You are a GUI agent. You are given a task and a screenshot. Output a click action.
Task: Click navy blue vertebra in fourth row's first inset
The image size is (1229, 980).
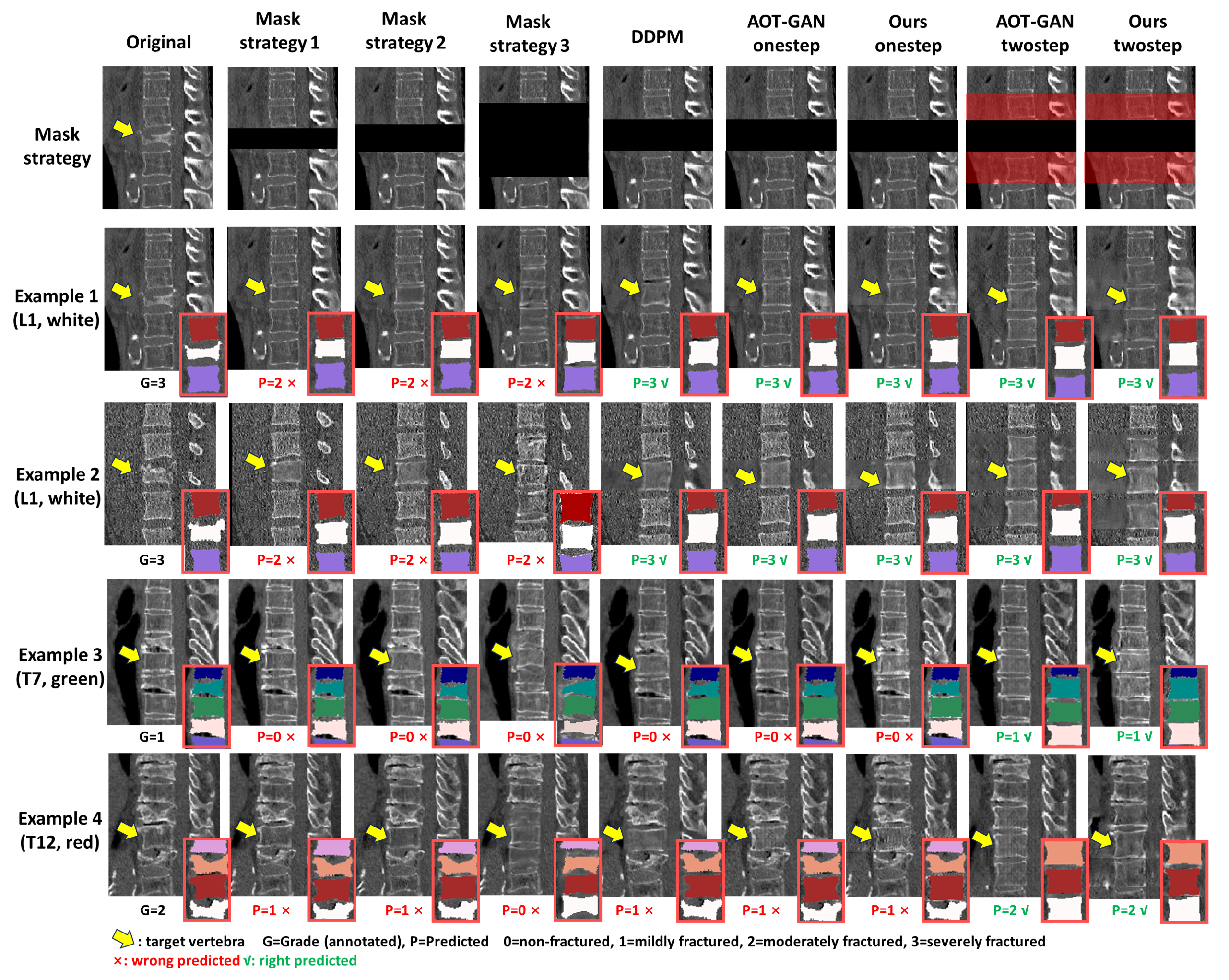(x=208, y=674)
